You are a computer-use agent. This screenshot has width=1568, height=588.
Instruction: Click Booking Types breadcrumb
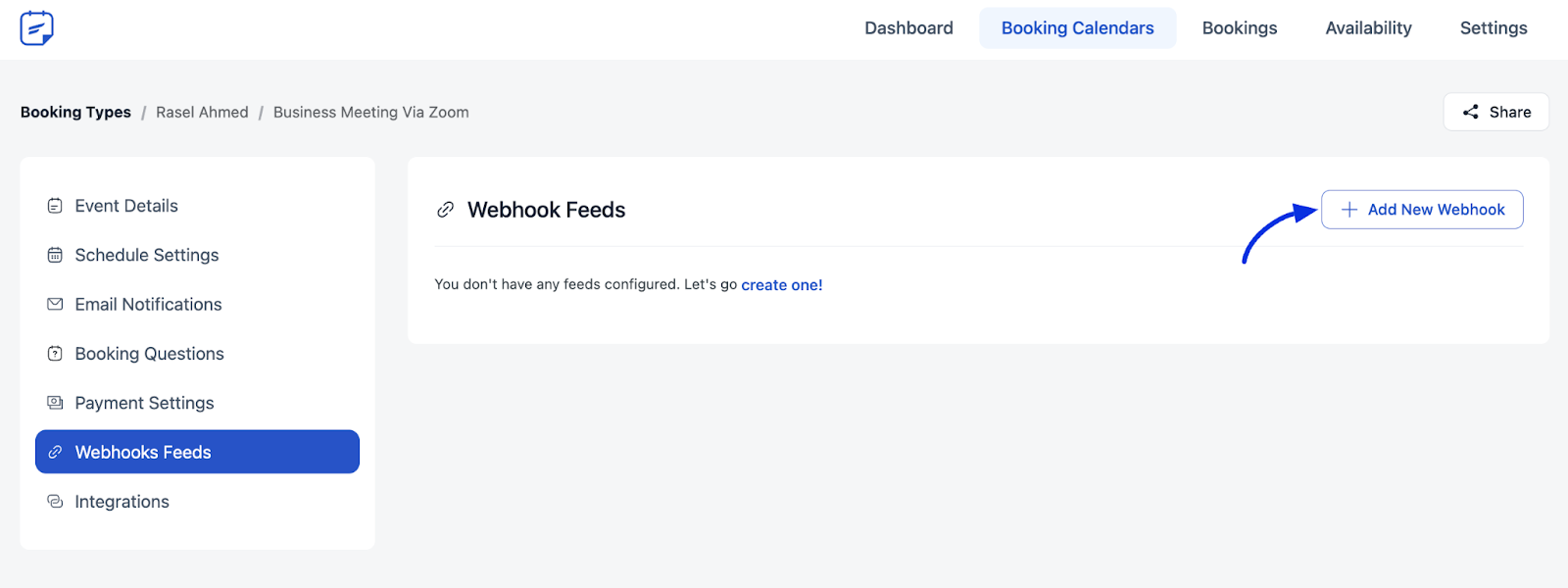click(x=75, y=113)
